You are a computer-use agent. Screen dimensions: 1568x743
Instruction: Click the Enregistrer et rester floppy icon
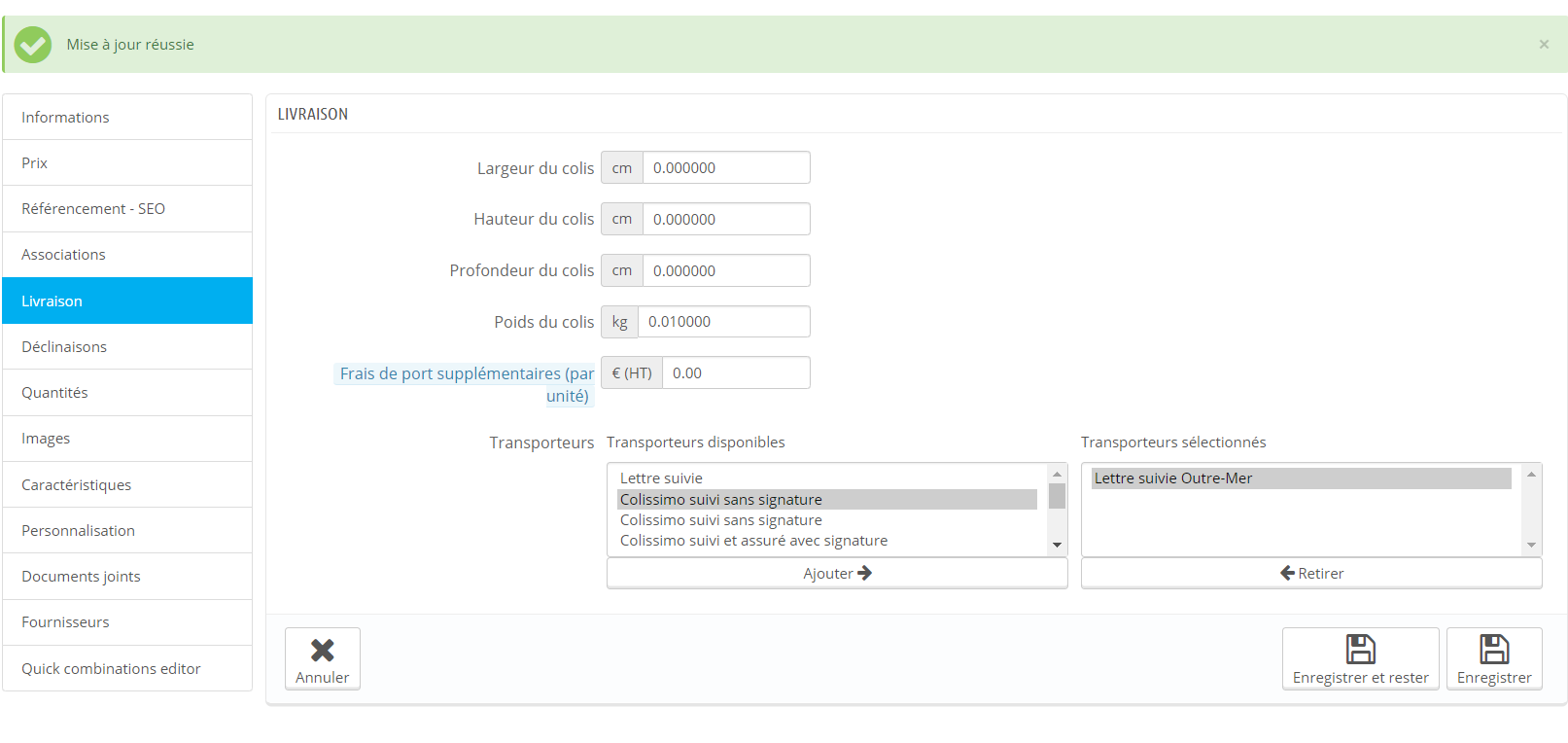(1361, 649)
